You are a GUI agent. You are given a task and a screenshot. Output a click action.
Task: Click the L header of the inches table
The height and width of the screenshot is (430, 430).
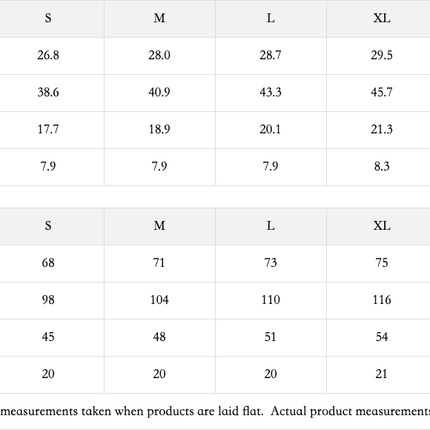pyautogui.click(x=271, y=18)
